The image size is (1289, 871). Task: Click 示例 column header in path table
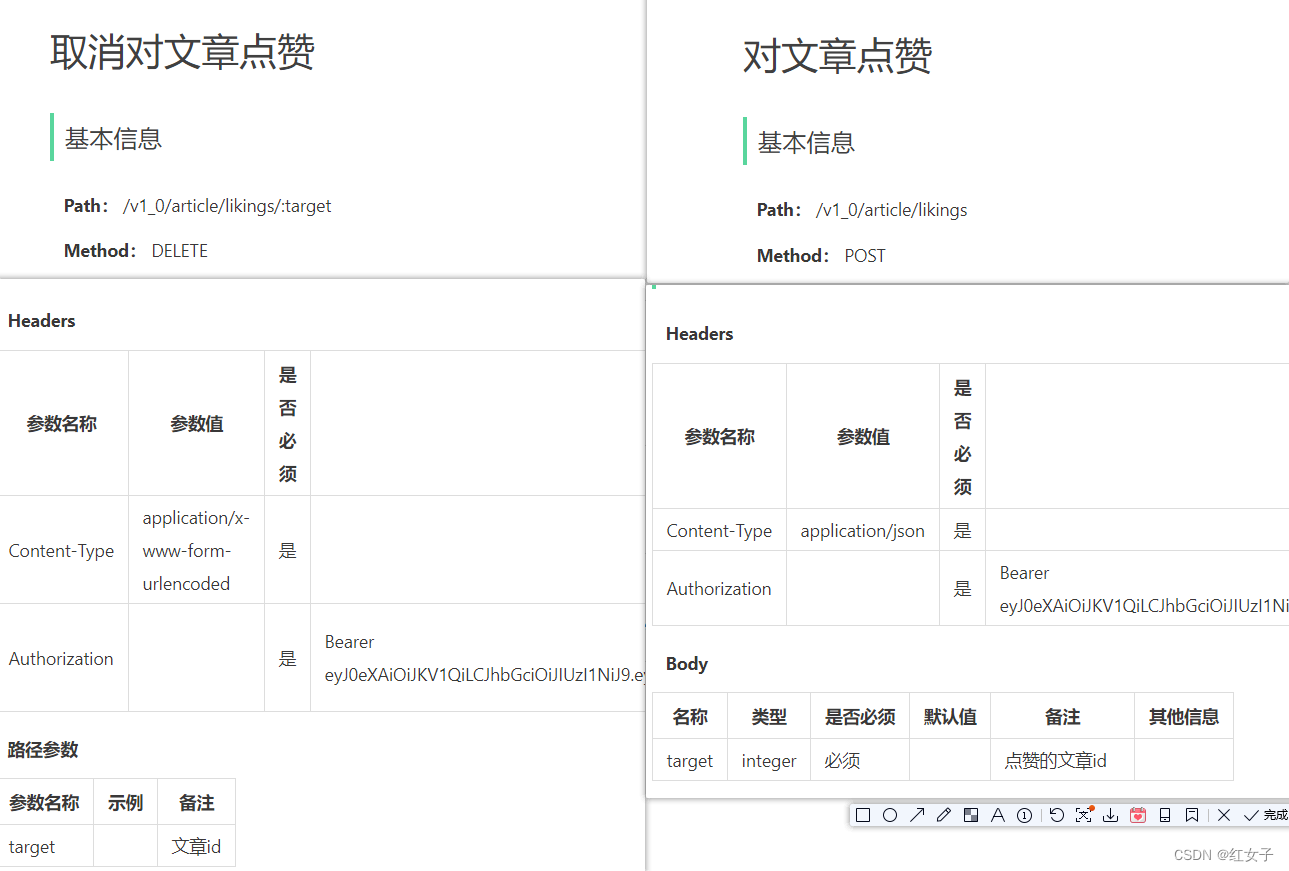coord(125,803)
